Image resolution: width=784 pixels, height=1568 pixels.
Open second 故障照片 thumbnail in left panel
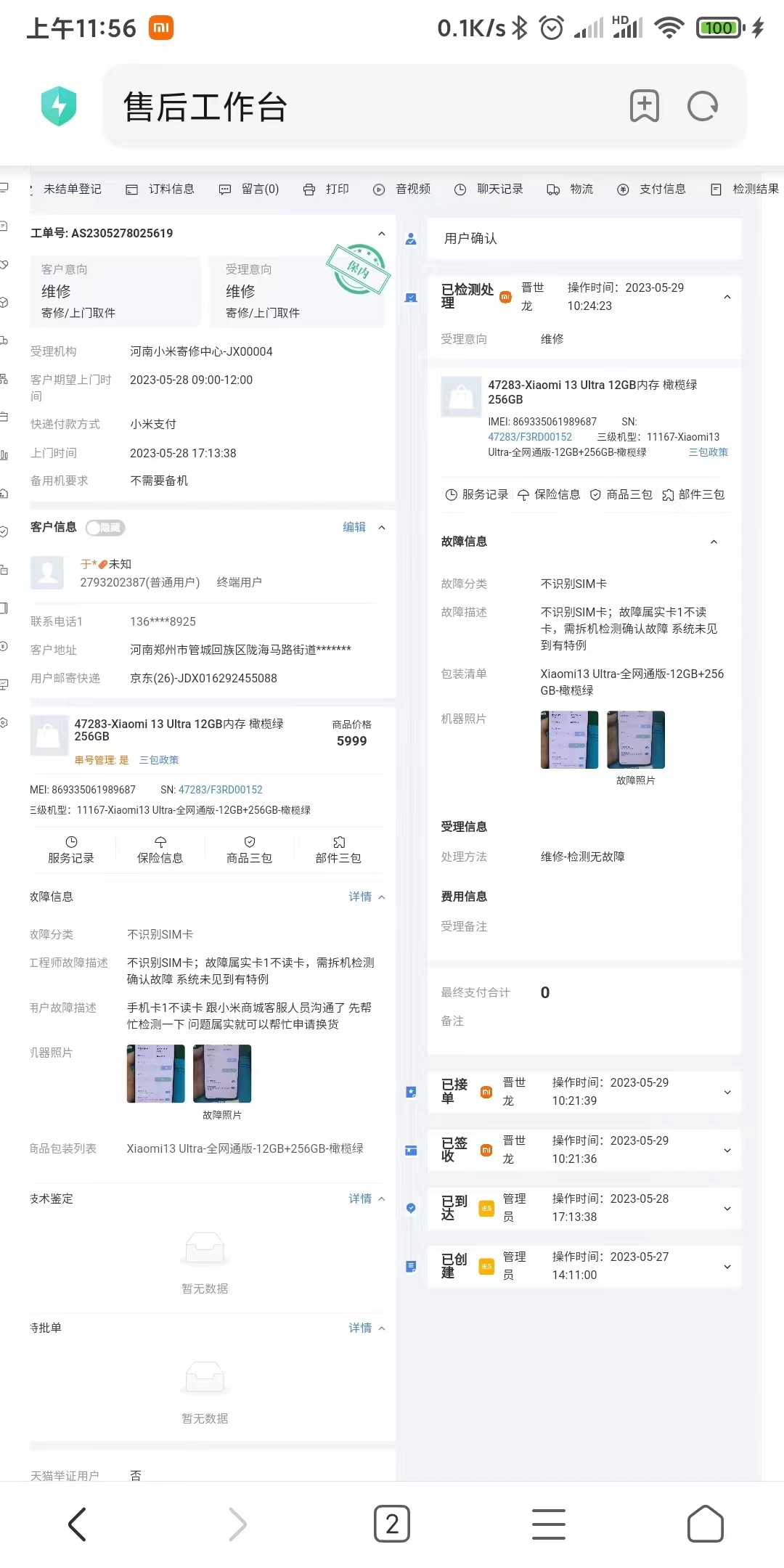click(x=222, y=1074)
